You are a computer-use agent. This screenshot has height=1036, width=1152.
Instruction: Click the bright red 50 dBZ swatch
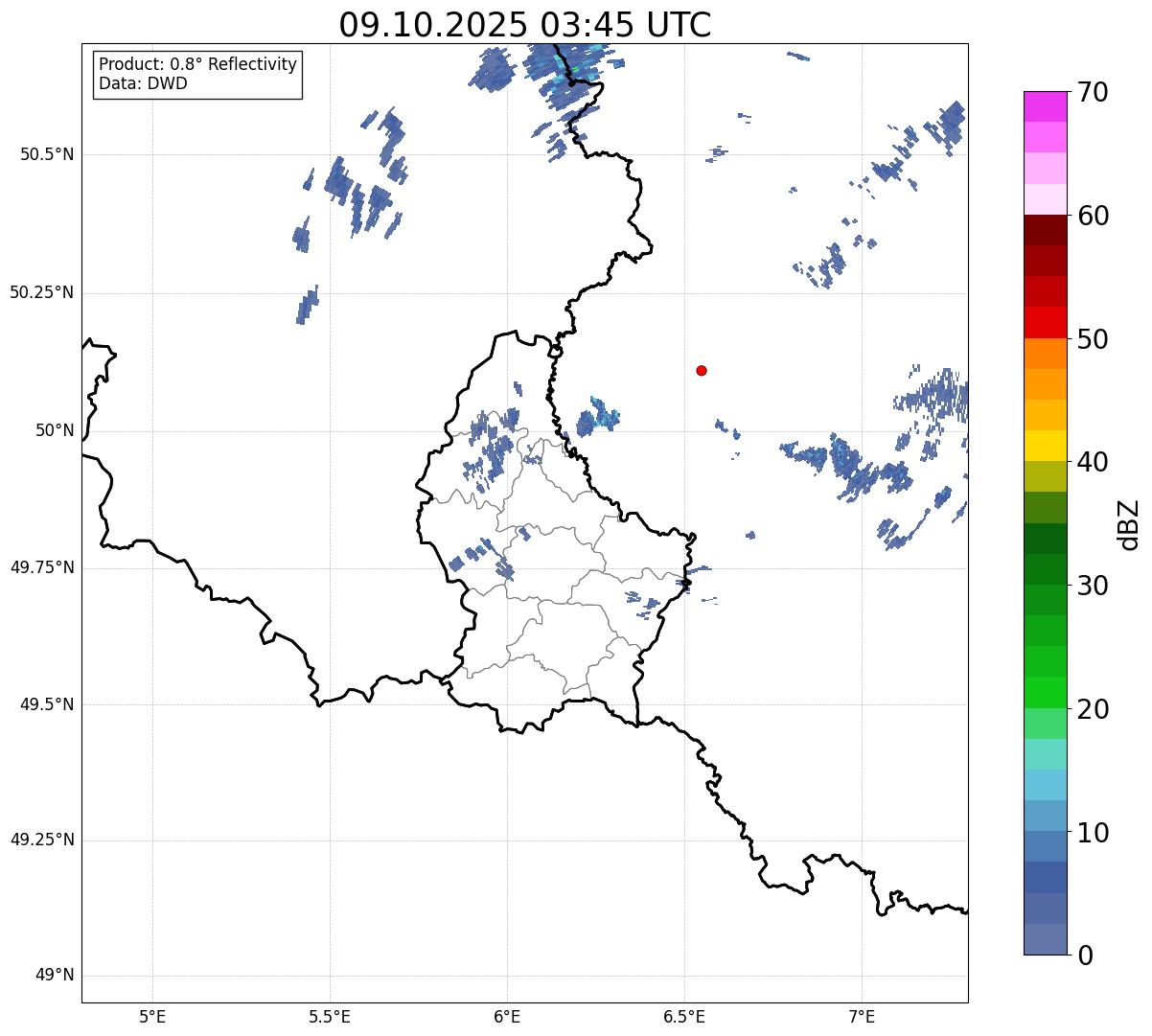[x=1045, y=323]
